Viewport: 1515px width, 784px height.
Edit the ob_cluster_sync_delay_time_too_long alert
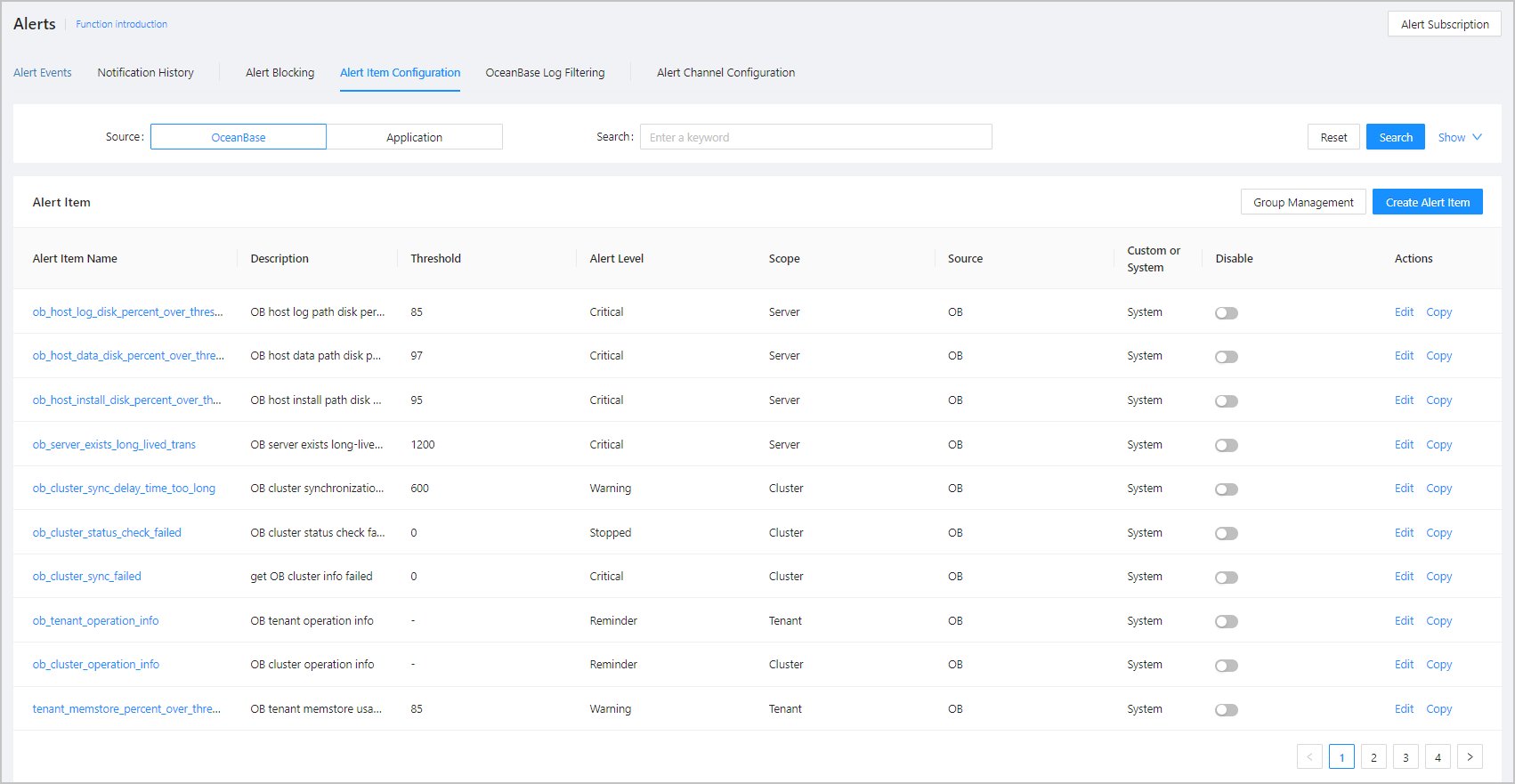click(1404, 489)
